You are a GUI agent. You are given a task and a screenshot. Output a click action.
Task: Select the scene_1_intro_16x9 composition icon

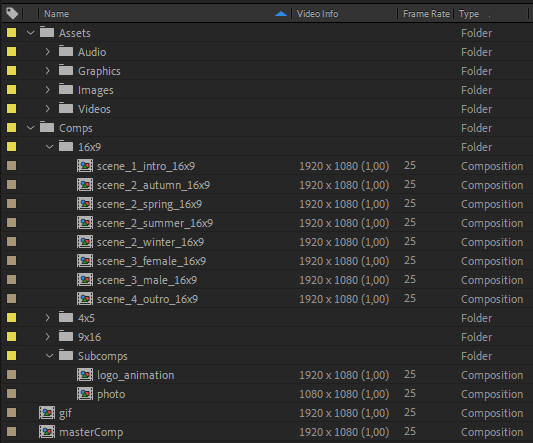85,166
